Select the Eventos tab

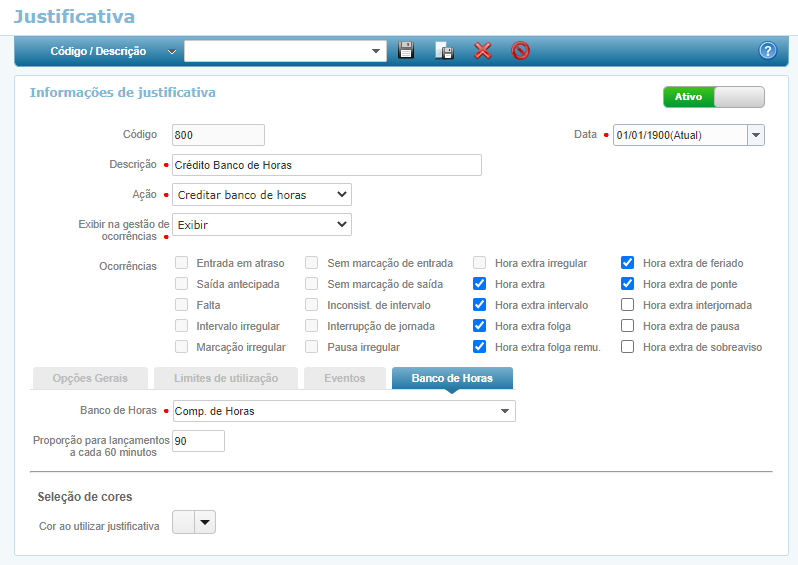(x=345, y=378)
